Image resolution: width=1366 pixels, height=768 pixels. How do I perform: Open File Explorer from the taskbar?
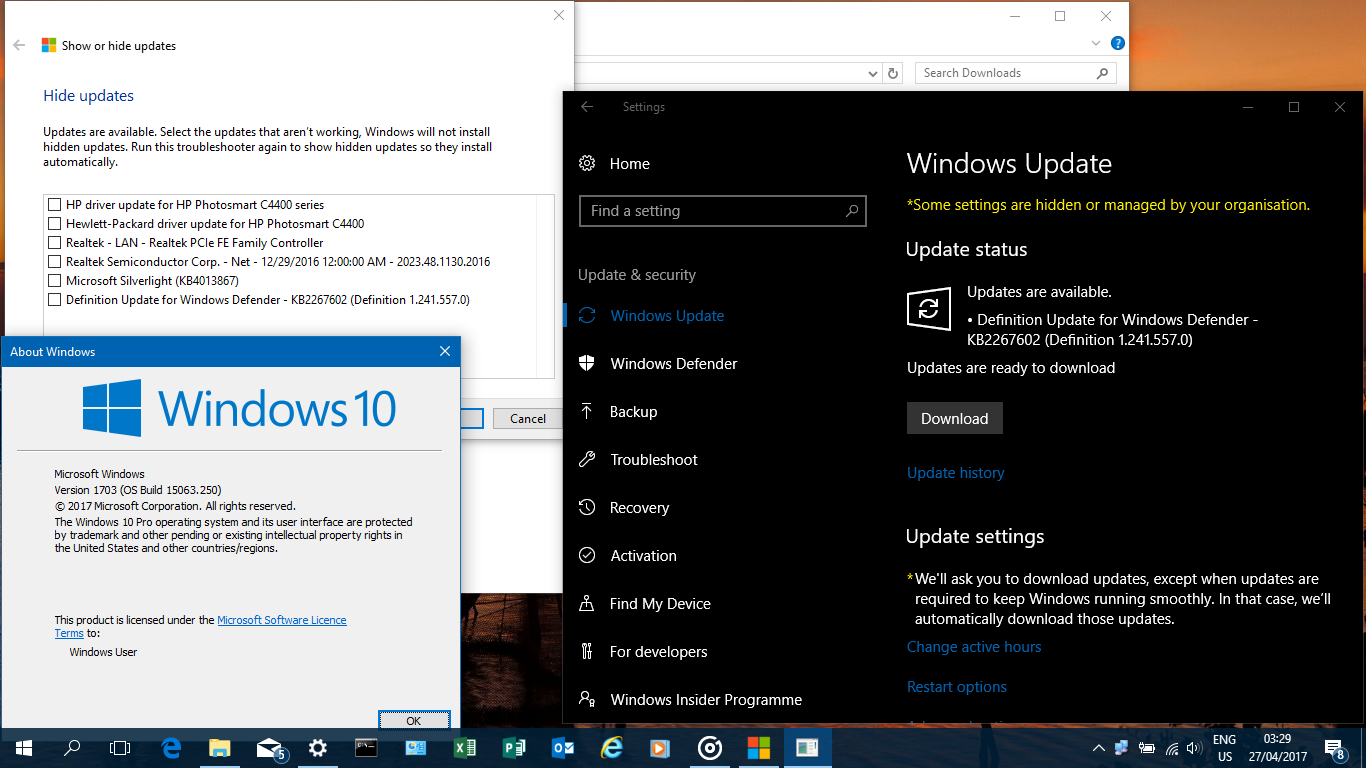(220, 748)
